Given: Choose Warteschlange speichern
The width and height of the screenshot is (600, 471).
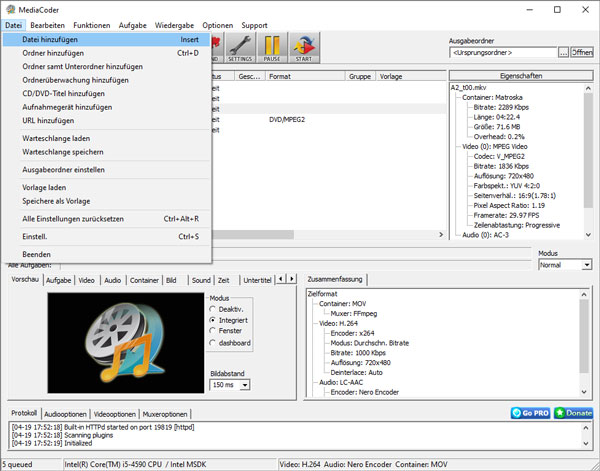Looking at the screenshot, I should tap(106, 152).
